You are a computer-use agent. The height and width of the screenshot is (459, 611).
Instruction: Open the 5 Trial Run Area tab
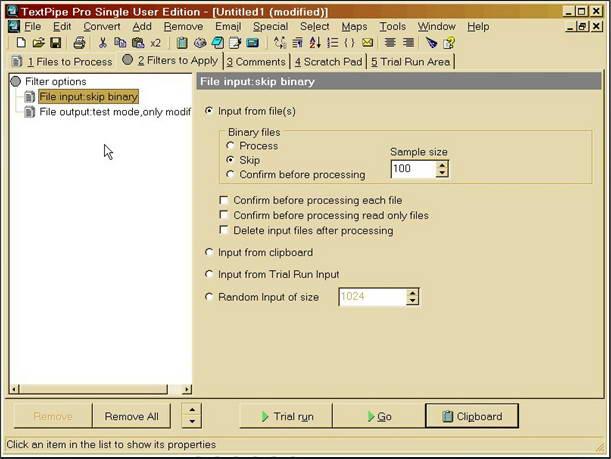pos(410,62)
